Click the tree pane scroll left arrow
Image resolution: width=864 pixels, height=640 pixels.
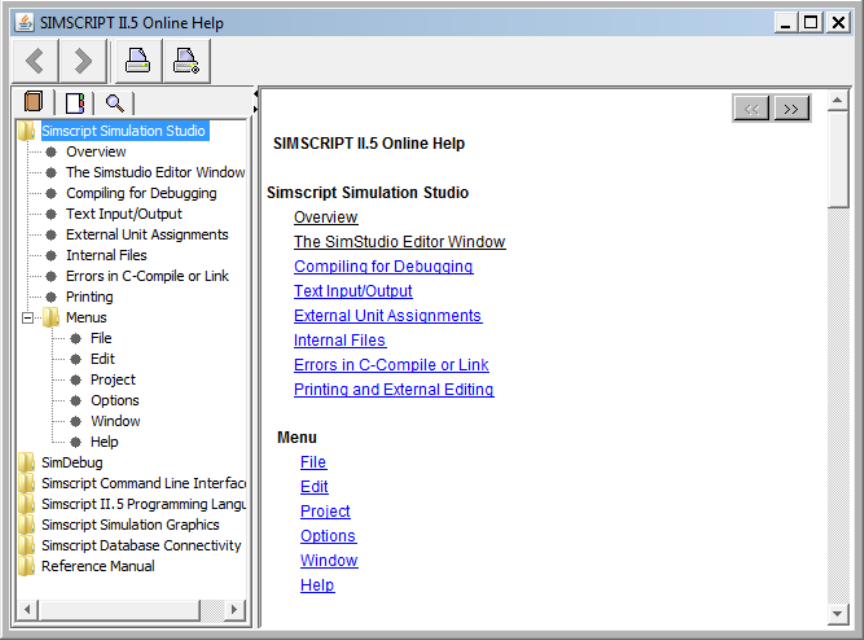pos(27,609)
